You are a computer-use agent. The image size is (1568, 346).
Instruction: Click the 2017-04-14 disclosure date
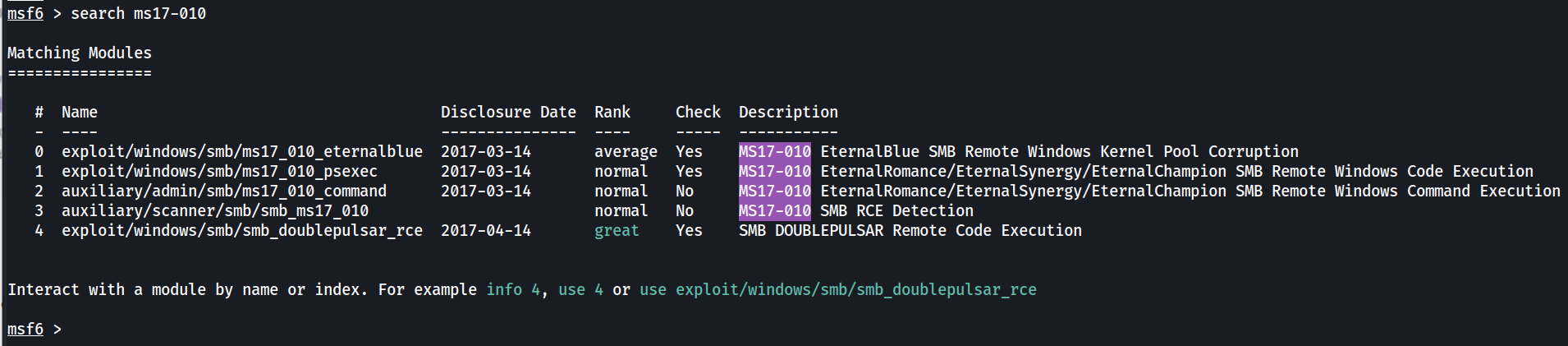(486, 231)
